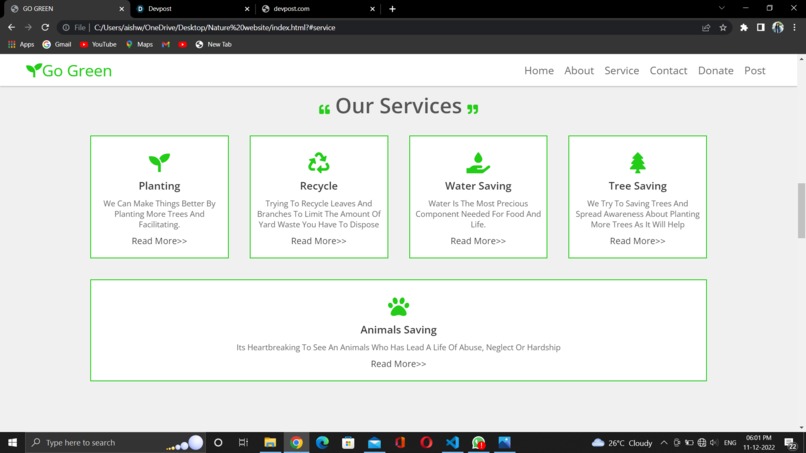Open the 26°C Cloudy weather widget

pos(622,442)
